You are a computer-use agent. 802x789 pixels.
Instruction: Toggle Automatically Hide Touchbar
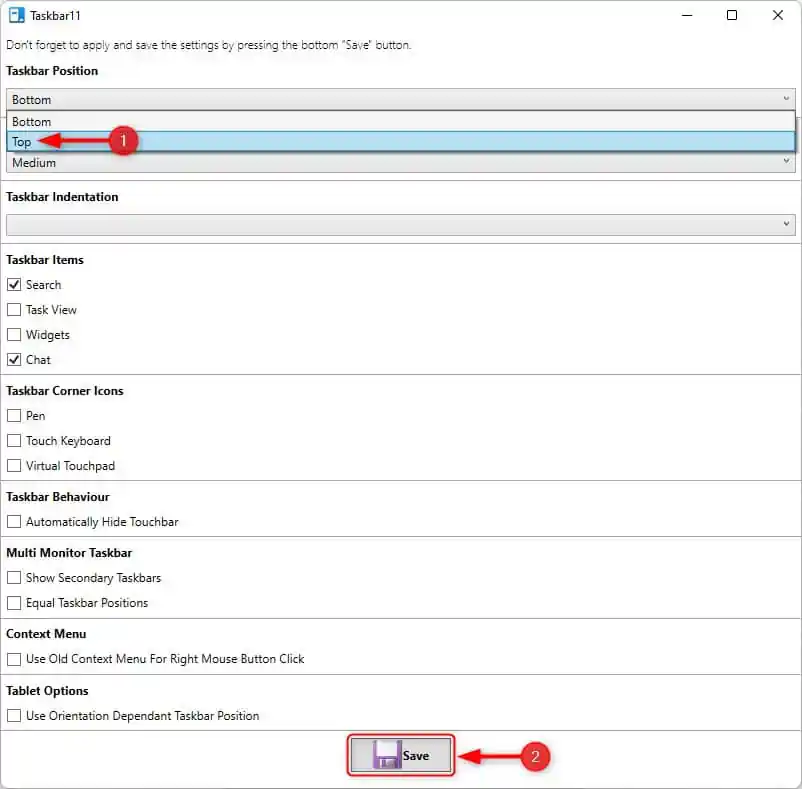pyautogui.click(x=14, y=522)
